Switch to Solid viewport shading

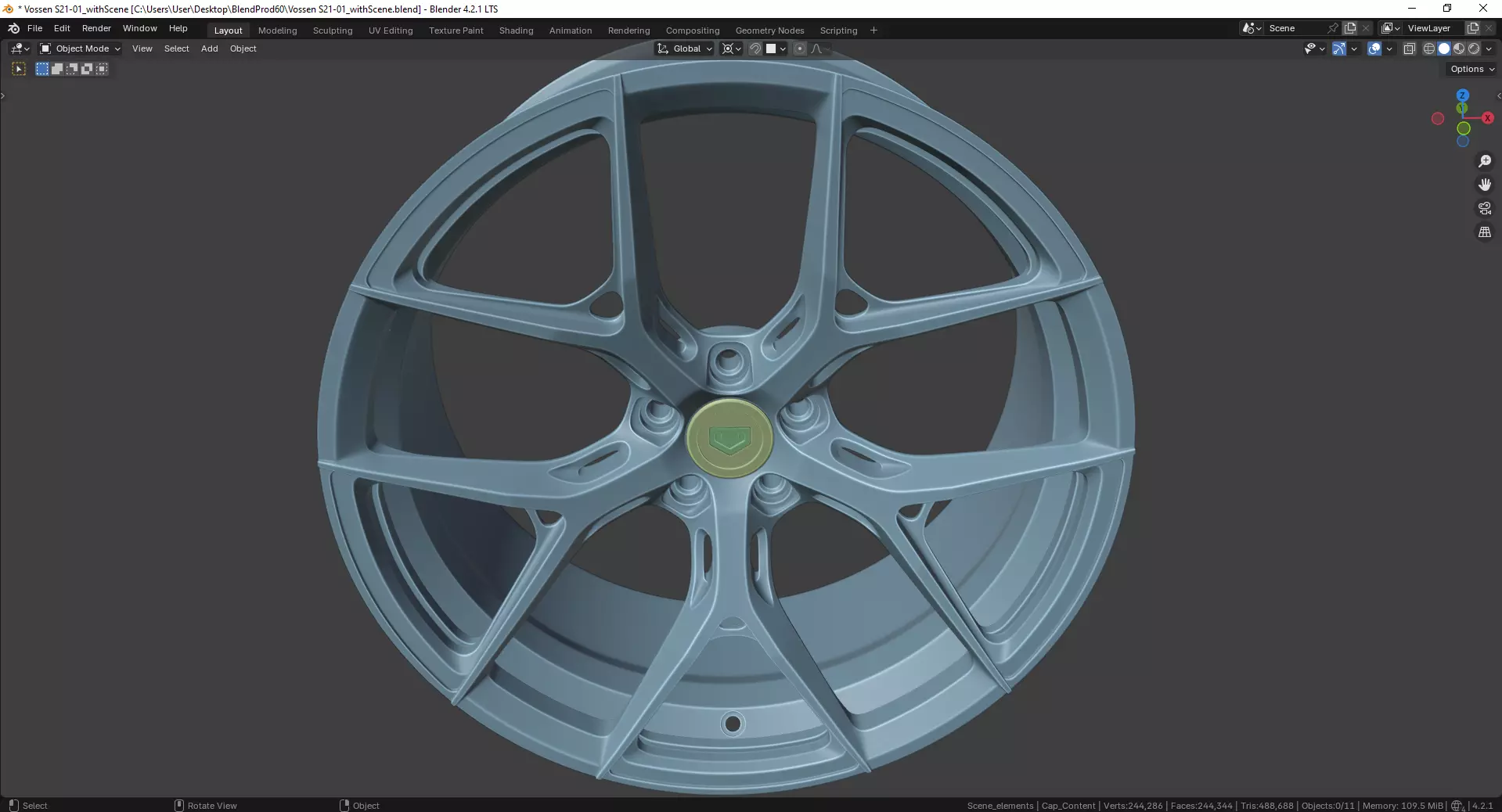point(1444,49)
